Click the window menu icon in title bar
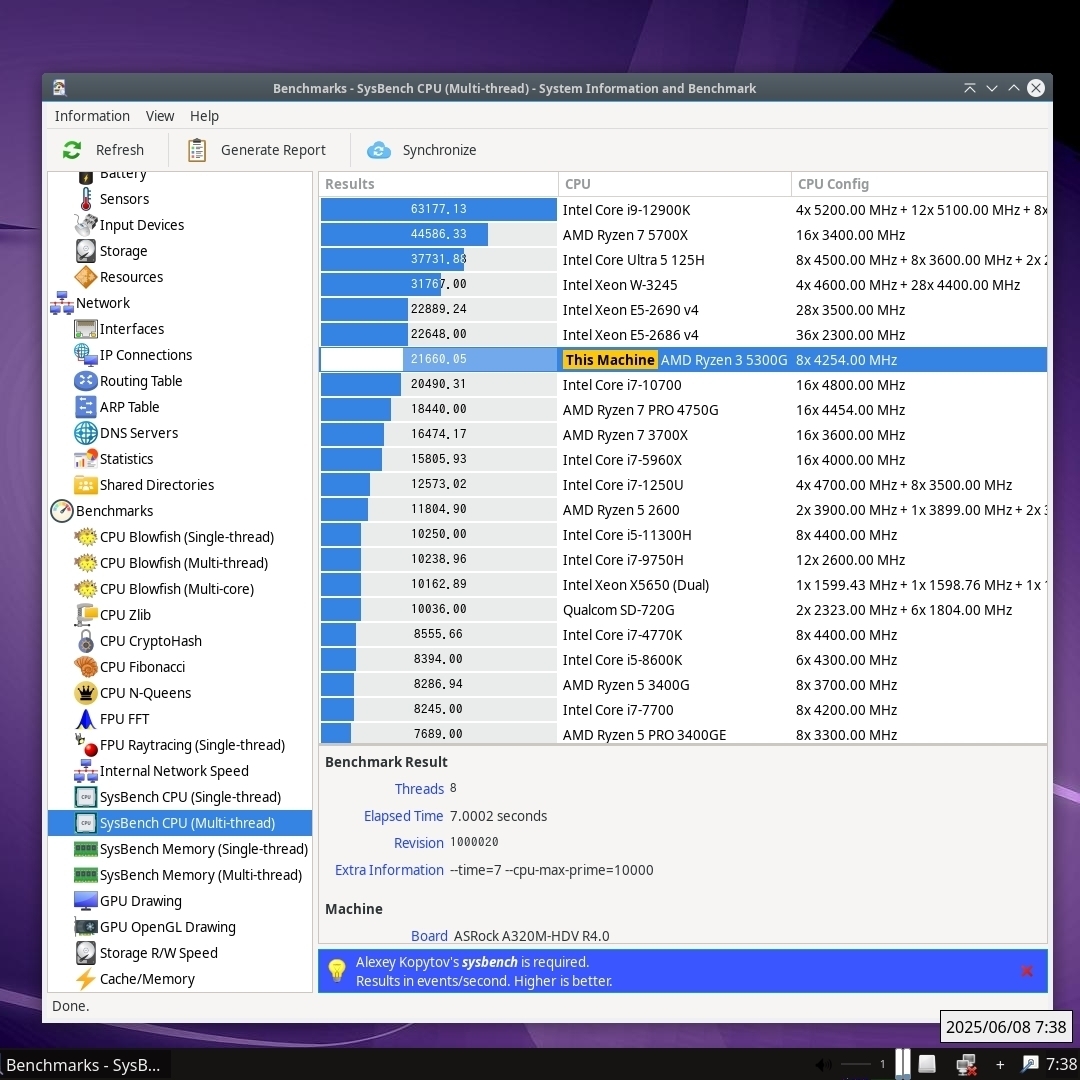Viewport: 1080px width, 1080px height. (x=59, y=87)
